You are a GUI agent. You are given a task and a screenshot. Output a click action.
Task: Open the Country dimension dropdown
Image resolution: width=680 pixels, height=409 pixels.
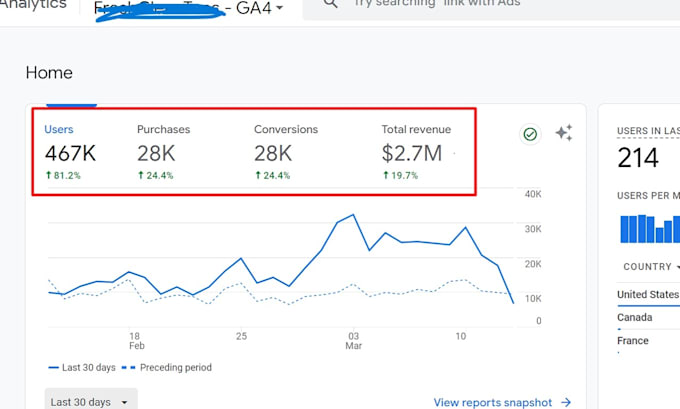650,267
